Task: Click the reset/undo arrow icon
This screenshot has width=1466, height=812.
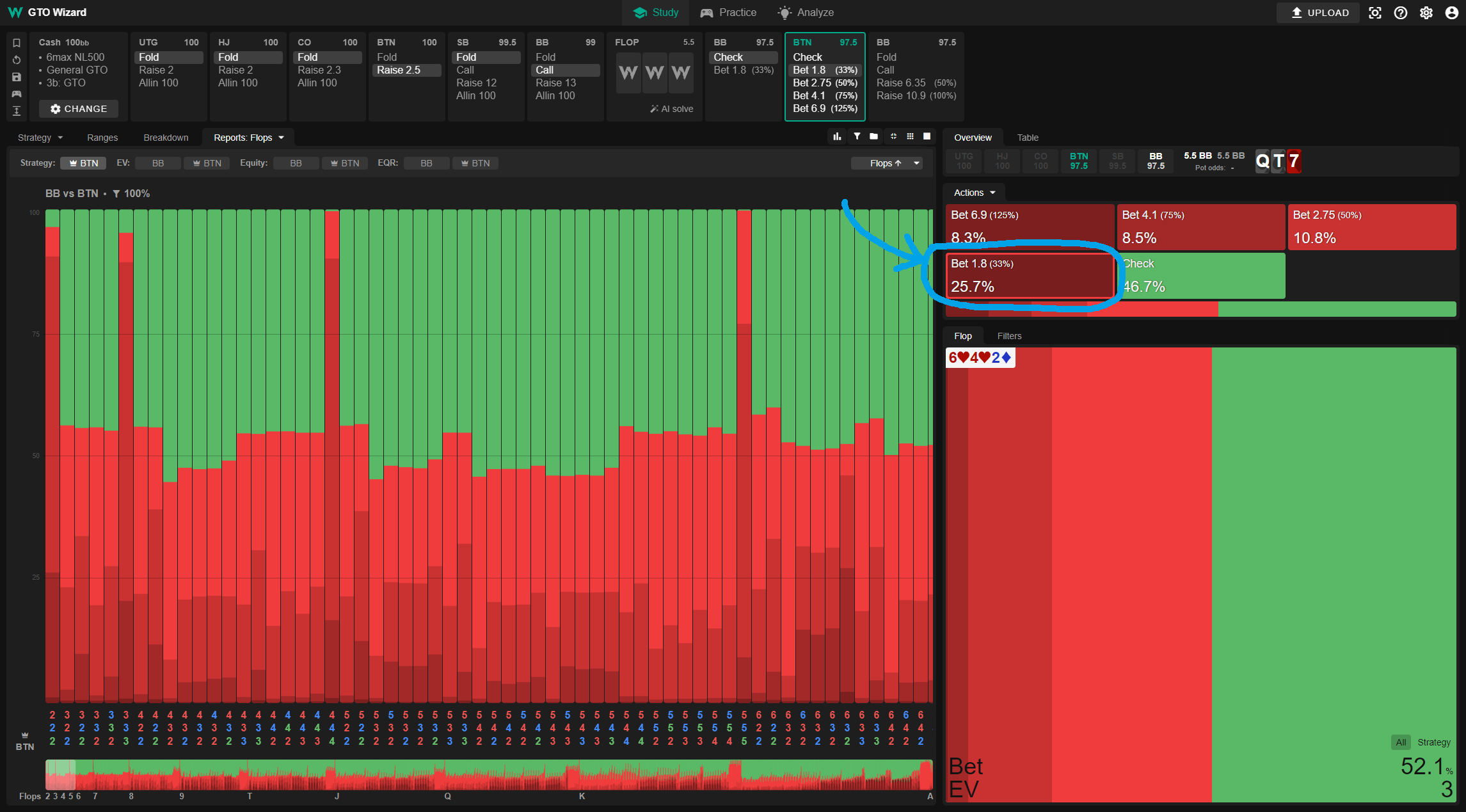Action: (x=17, y=60)
